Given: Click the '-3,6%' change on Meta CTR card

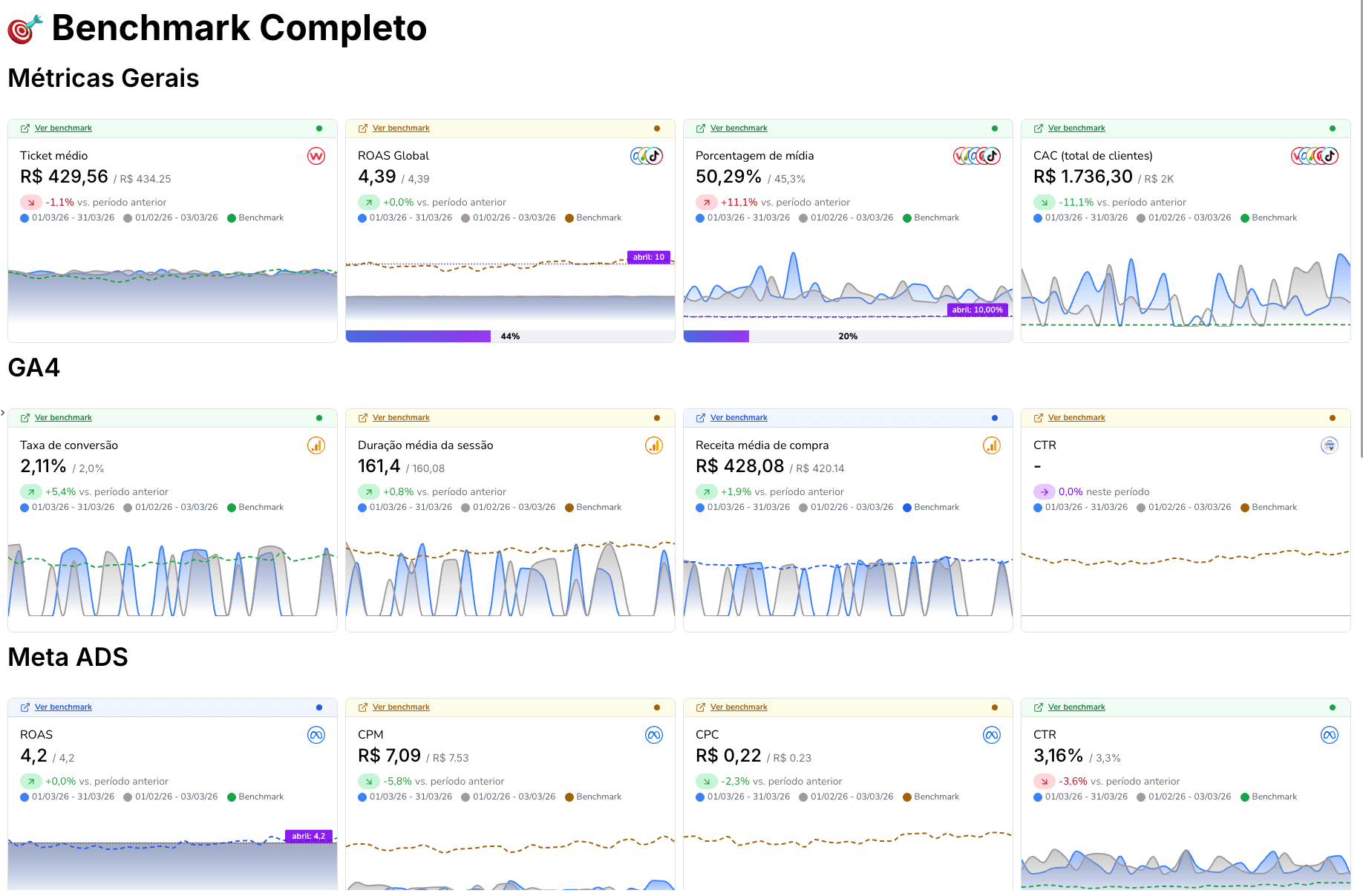Looking at the screenshot, I should pyautogui.click(x=1073, y=782).
